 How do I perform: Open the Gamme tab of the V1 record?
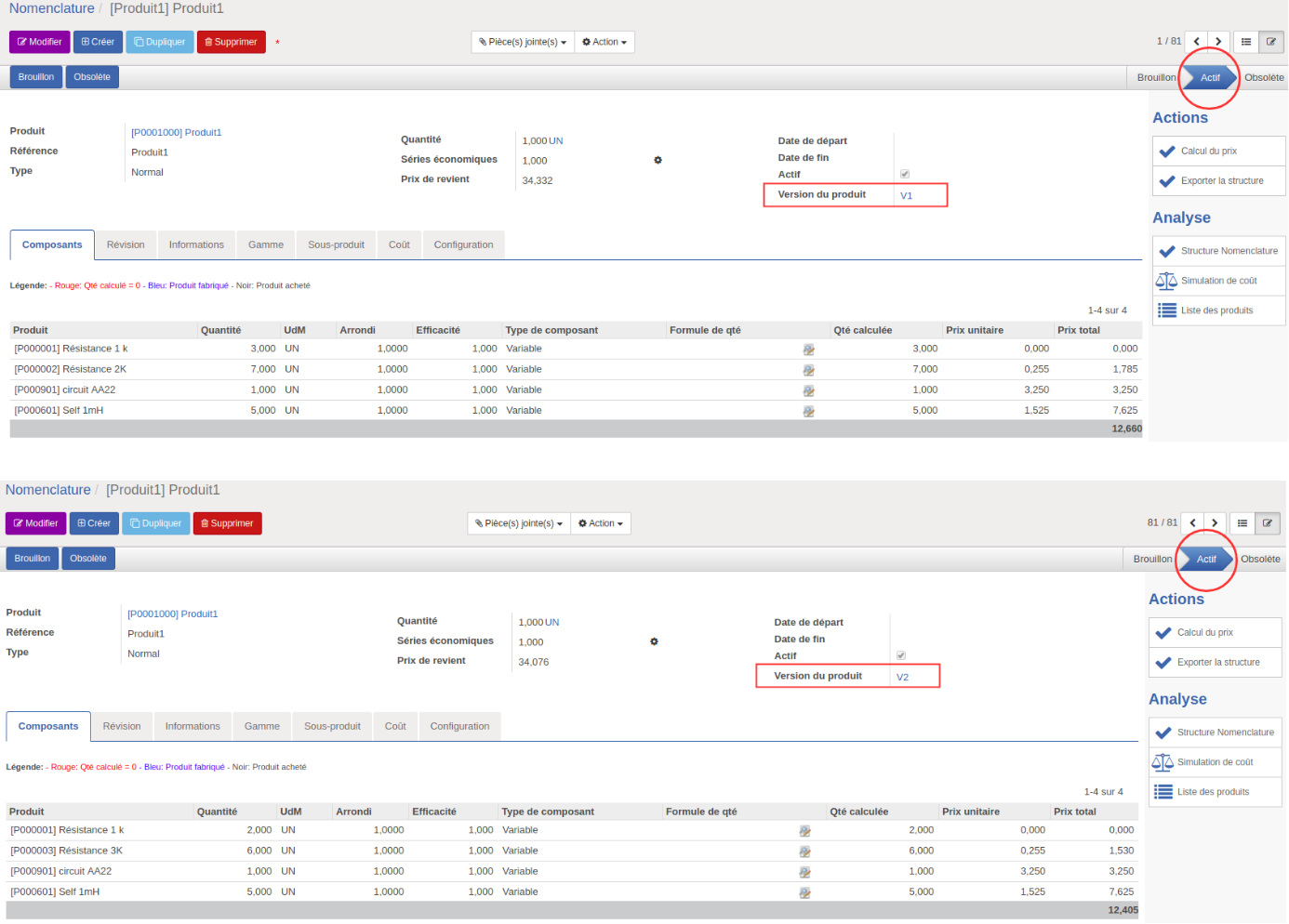tap(266, 244)
